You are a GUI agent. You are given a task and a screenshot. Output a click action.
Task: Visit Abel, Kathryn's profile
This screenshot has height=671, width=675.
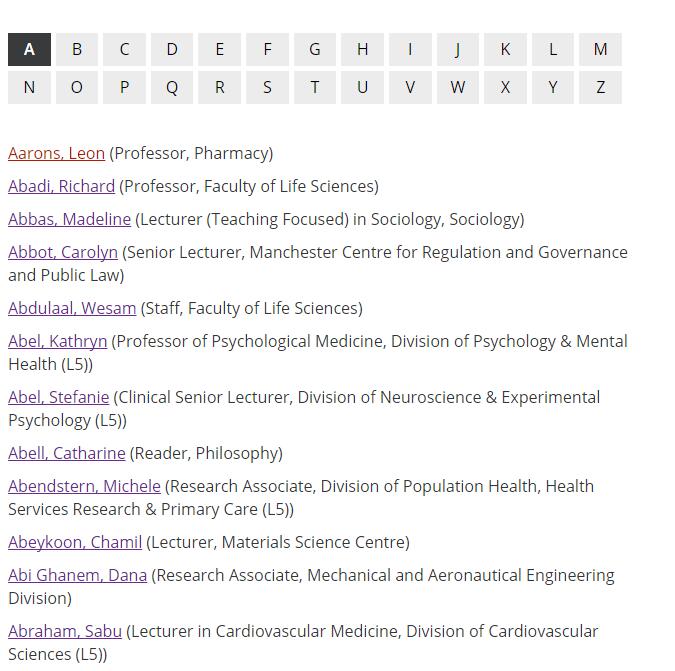pyautogui.click(x=57, y=341)
